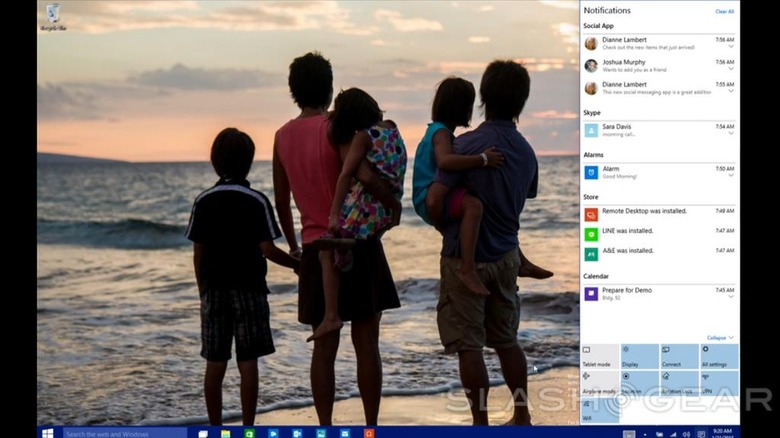This screenshot has width=780, height=438.
Task: Toggle the VPN quick action
Action: point(719,383)
